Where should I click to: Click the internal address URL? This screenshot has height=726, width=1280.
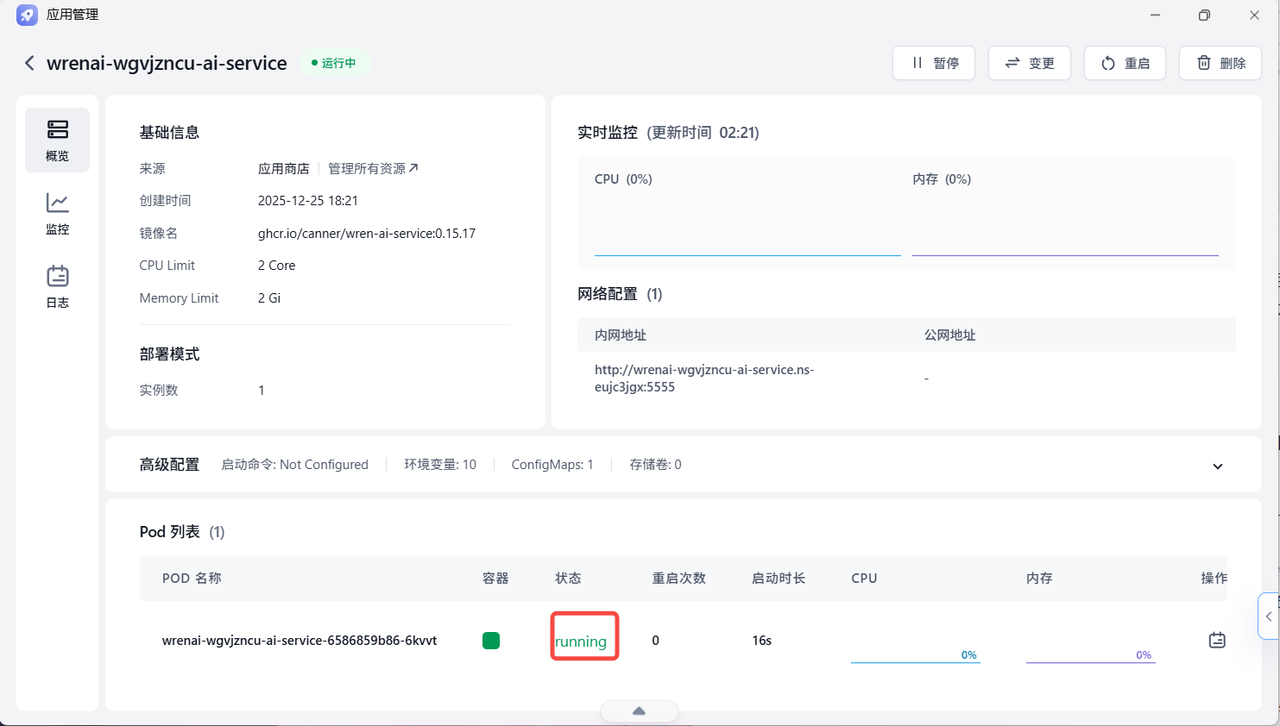click(x=704, y=378)
